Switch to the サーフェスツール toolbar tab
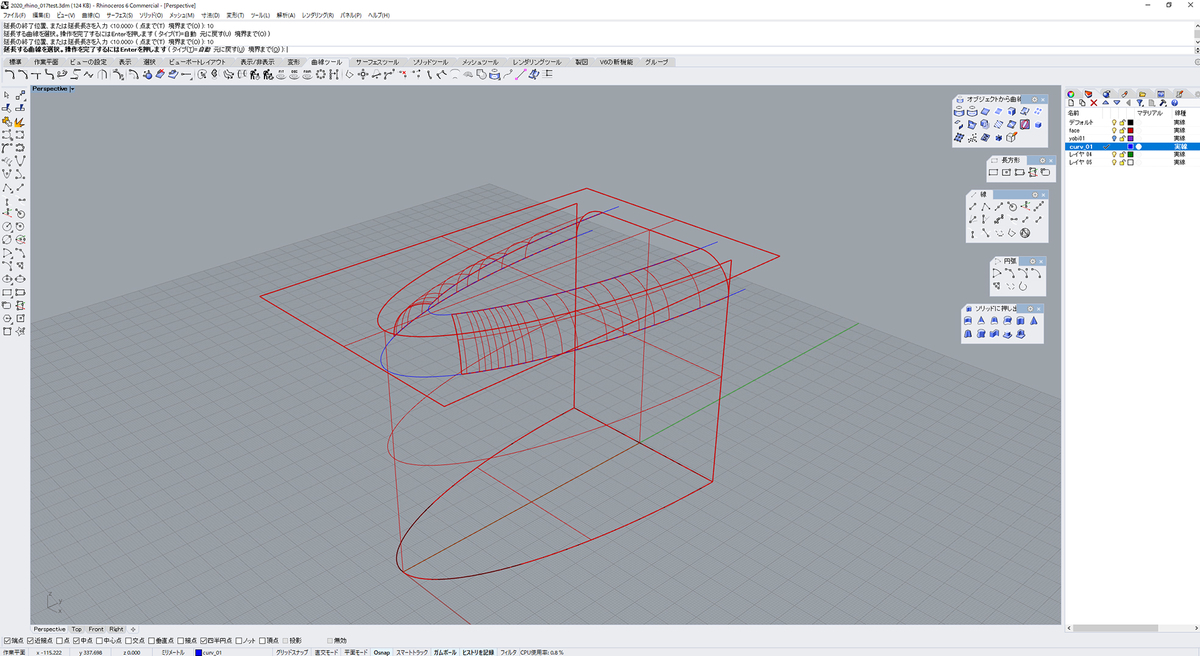1200x656 pixels. point(377,62)
